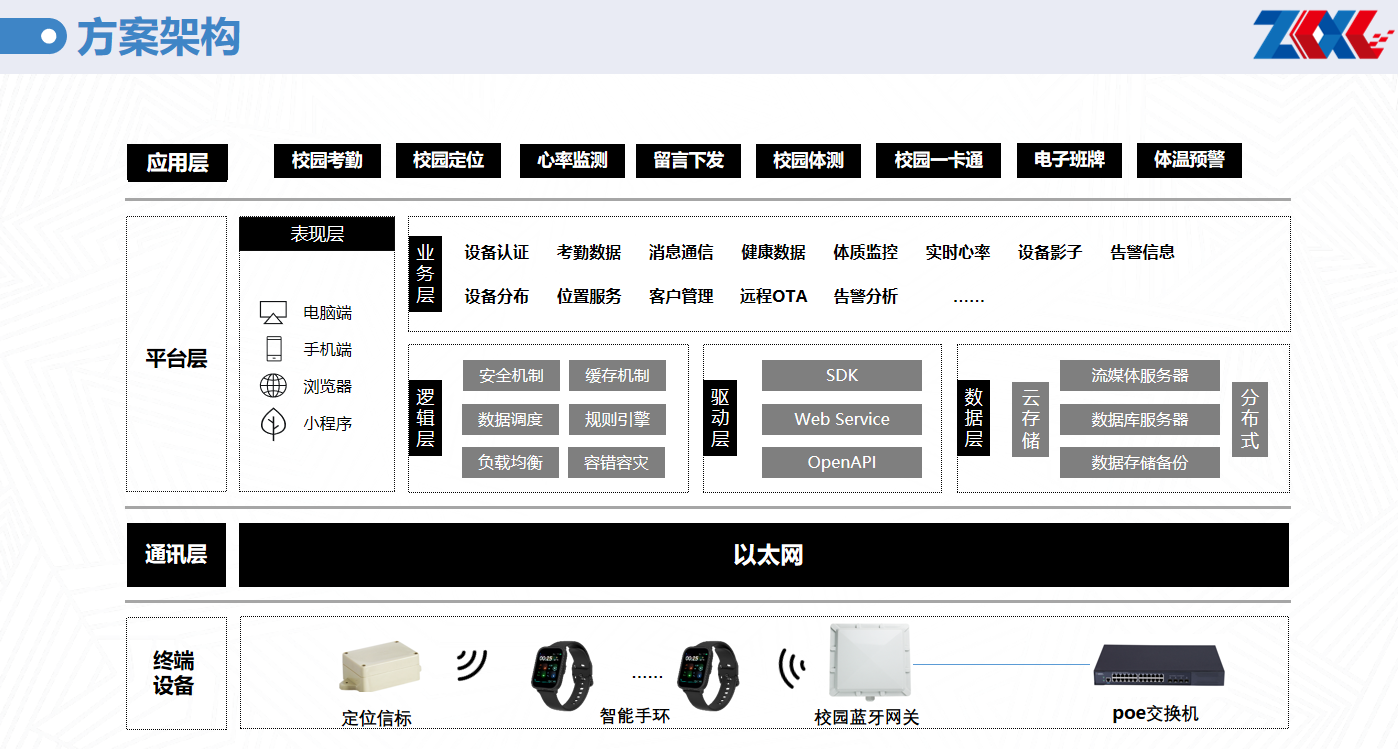1398x749 pixels.
Task: Click the 心率监测 application box
Action: pos(572,161)
